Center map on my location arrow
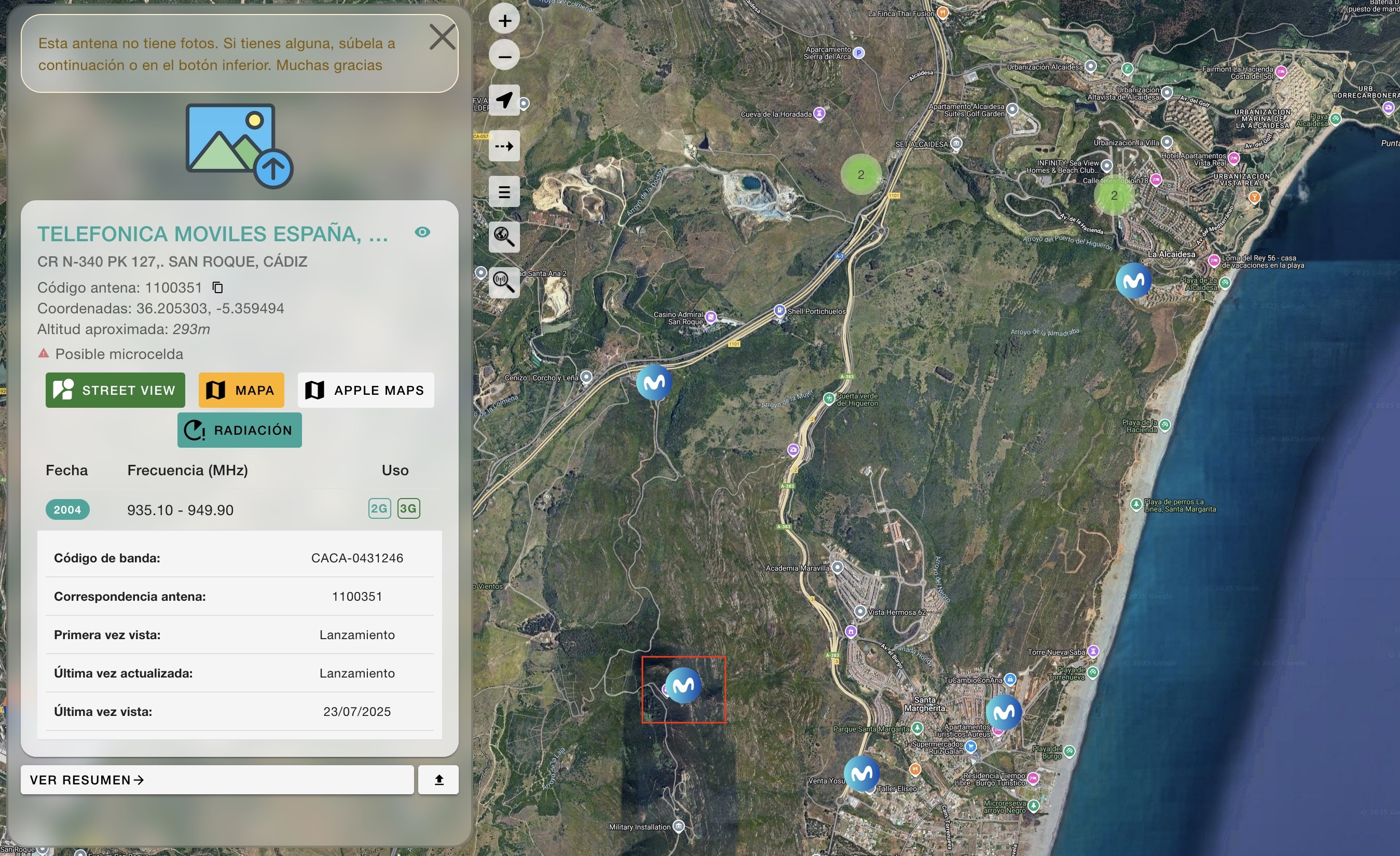 [x=504, y=101]
